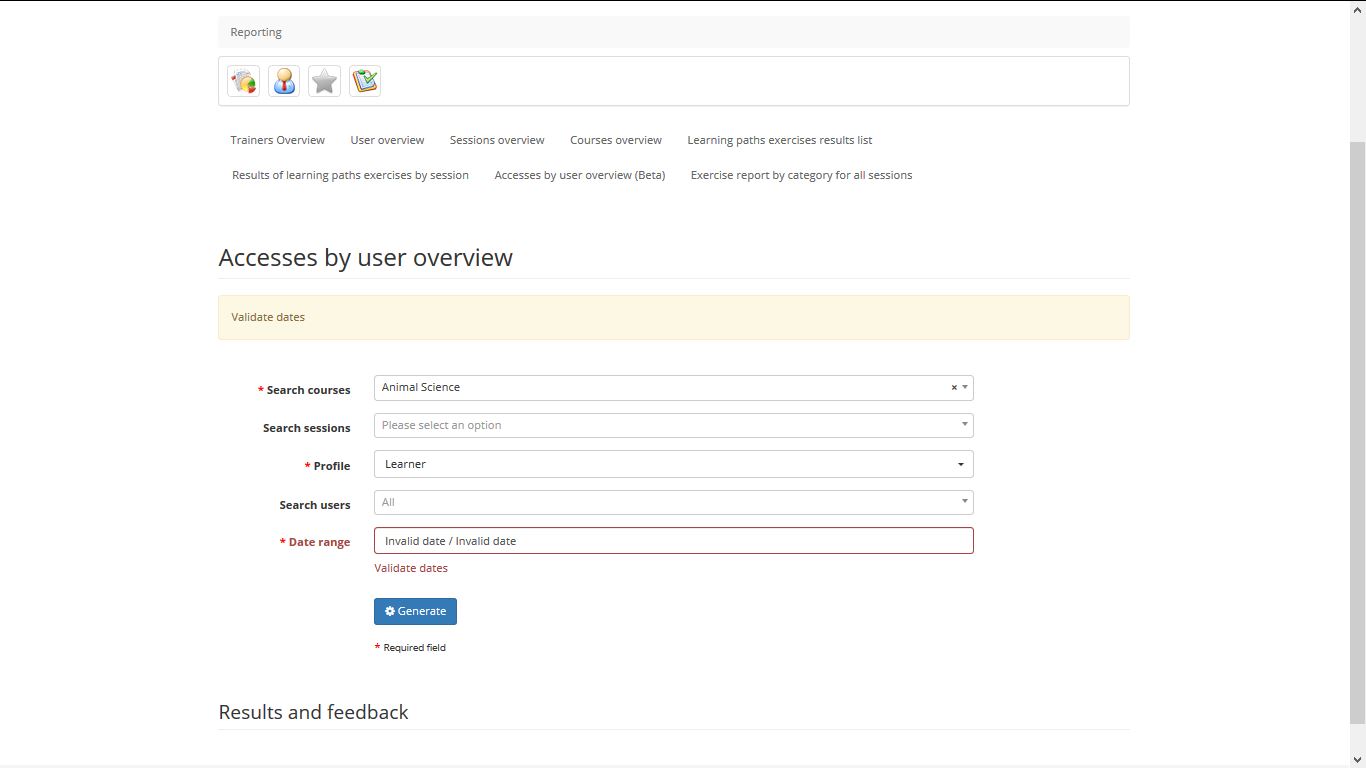
Task: Select Accesses by user overview (Beta)
Action: pyautogui.click(x=580, y=175)
